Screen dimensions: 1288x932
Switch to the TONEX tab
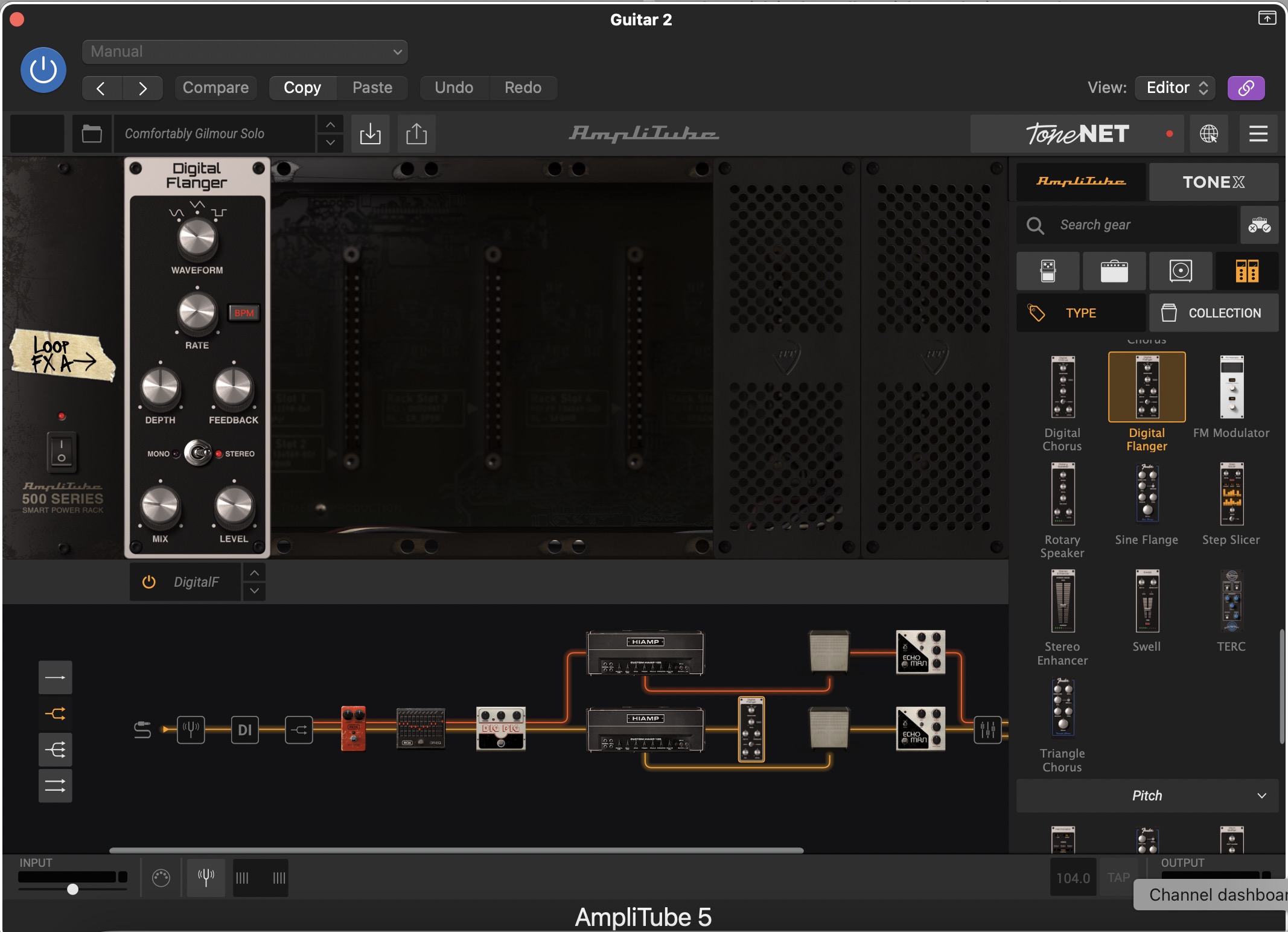tap(1213, 182)
